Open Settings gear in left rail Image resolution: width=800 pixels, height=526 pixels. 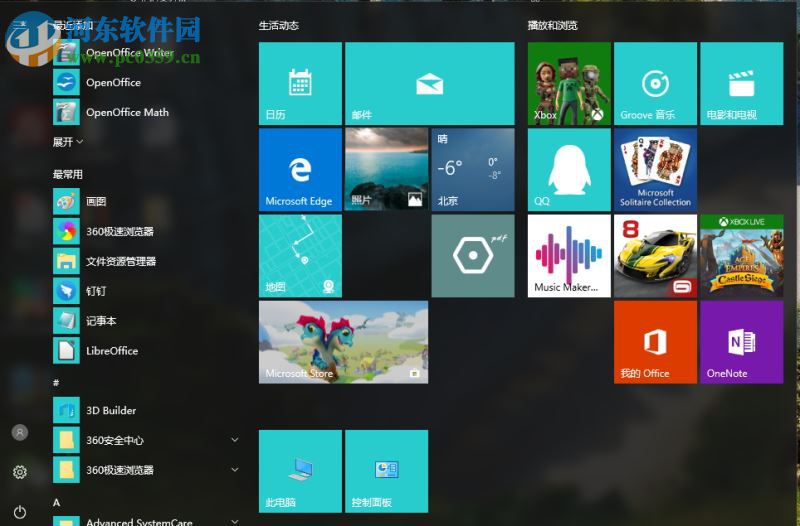tap(20, 472)
